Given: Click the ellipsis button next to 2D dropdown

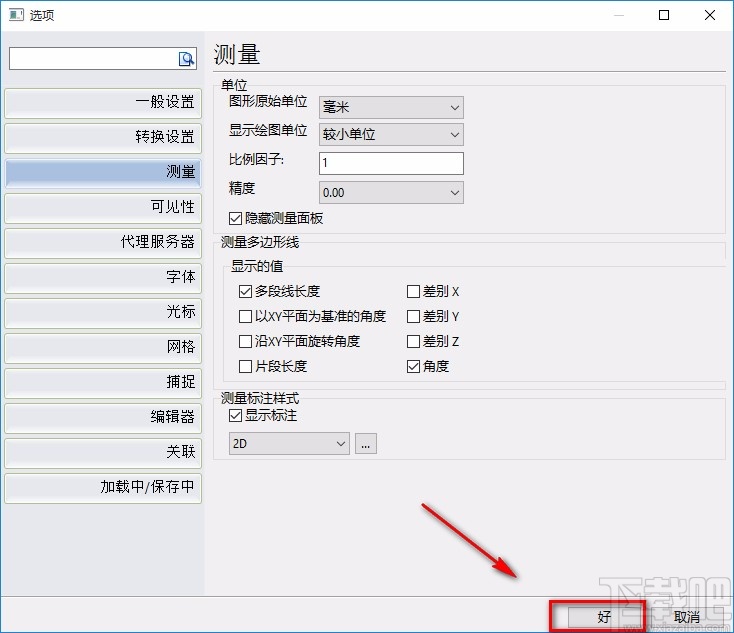Looking at the screenshot, I should [x=366, y=443].
